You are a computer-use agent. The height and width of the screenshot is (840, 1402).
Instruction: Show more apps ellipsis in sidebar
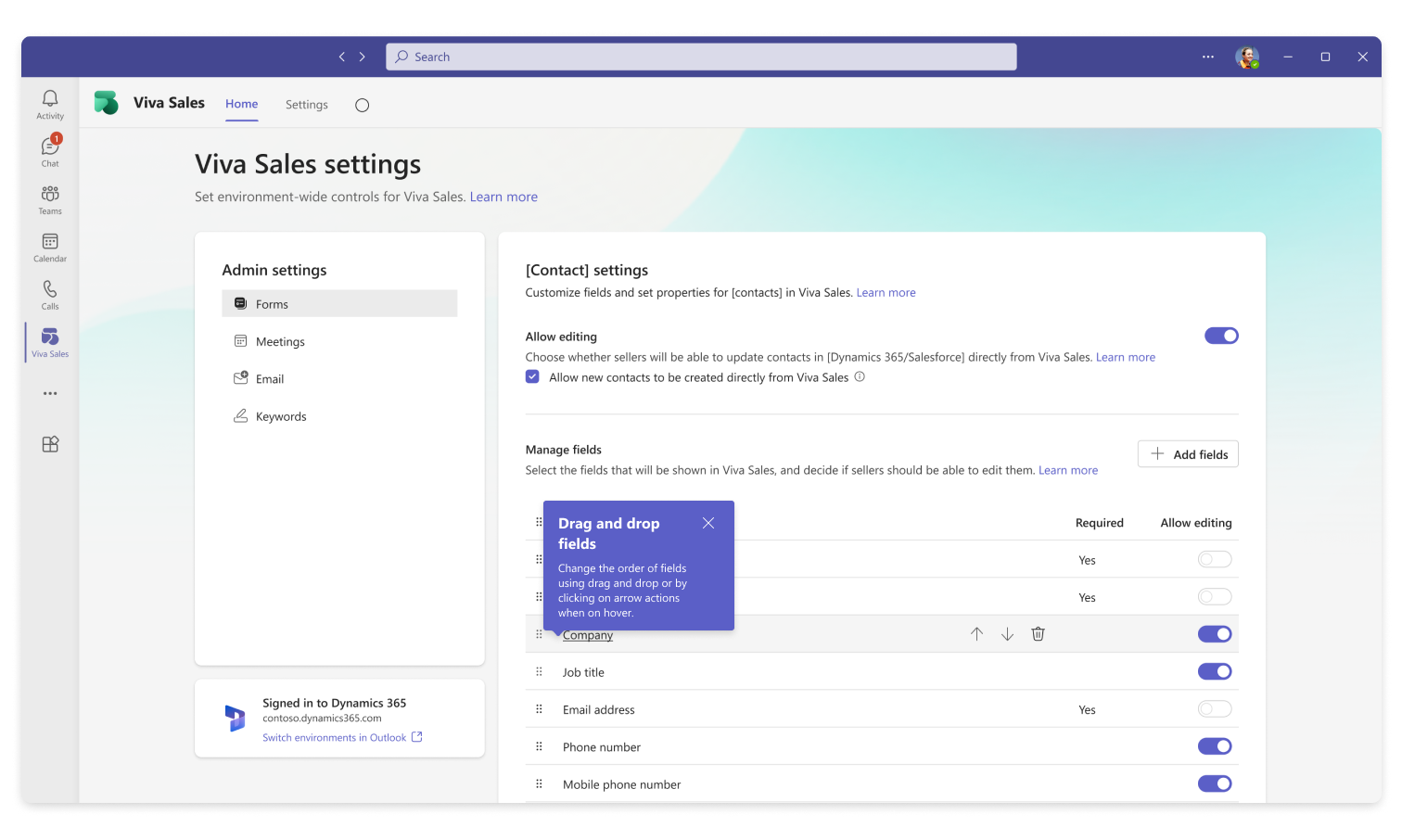pyautogui.click(x=50, y=393)
